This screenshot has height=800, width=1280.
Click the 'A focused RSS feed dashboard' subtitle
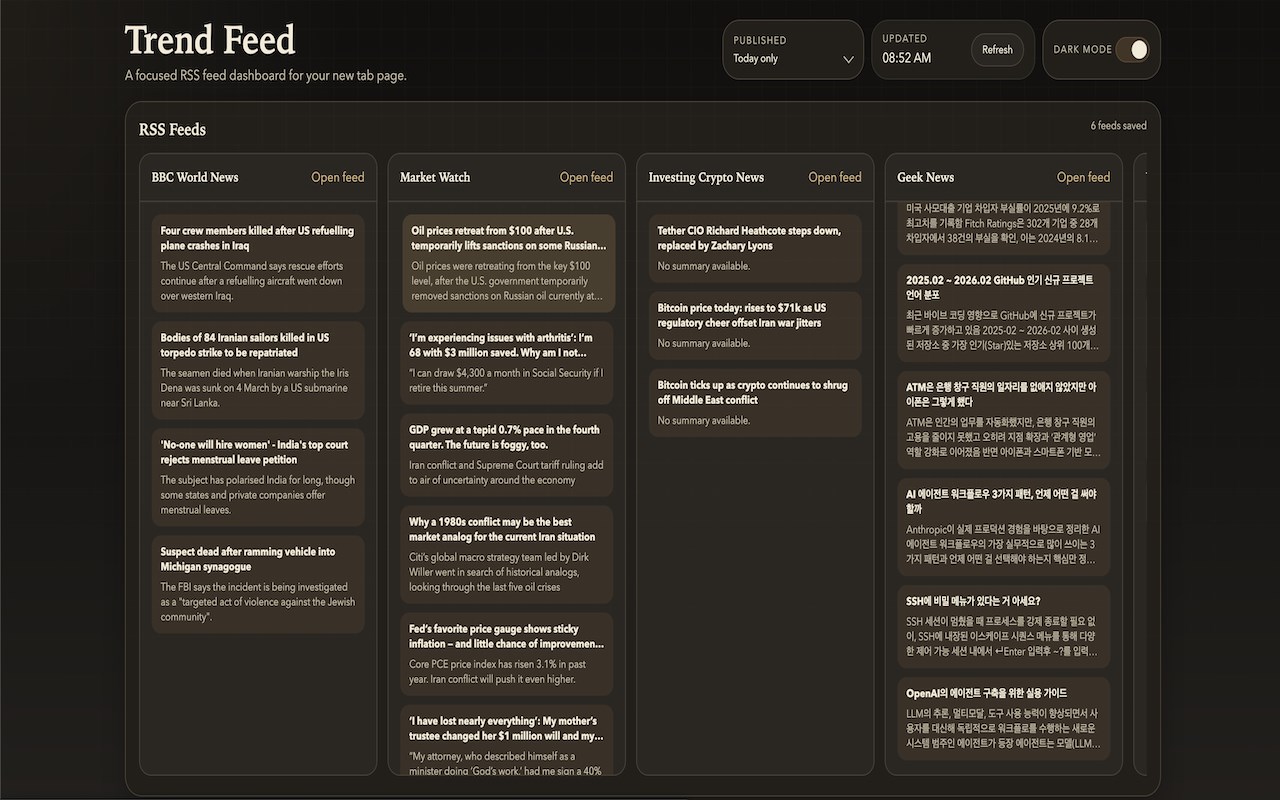tap(266, 75)
